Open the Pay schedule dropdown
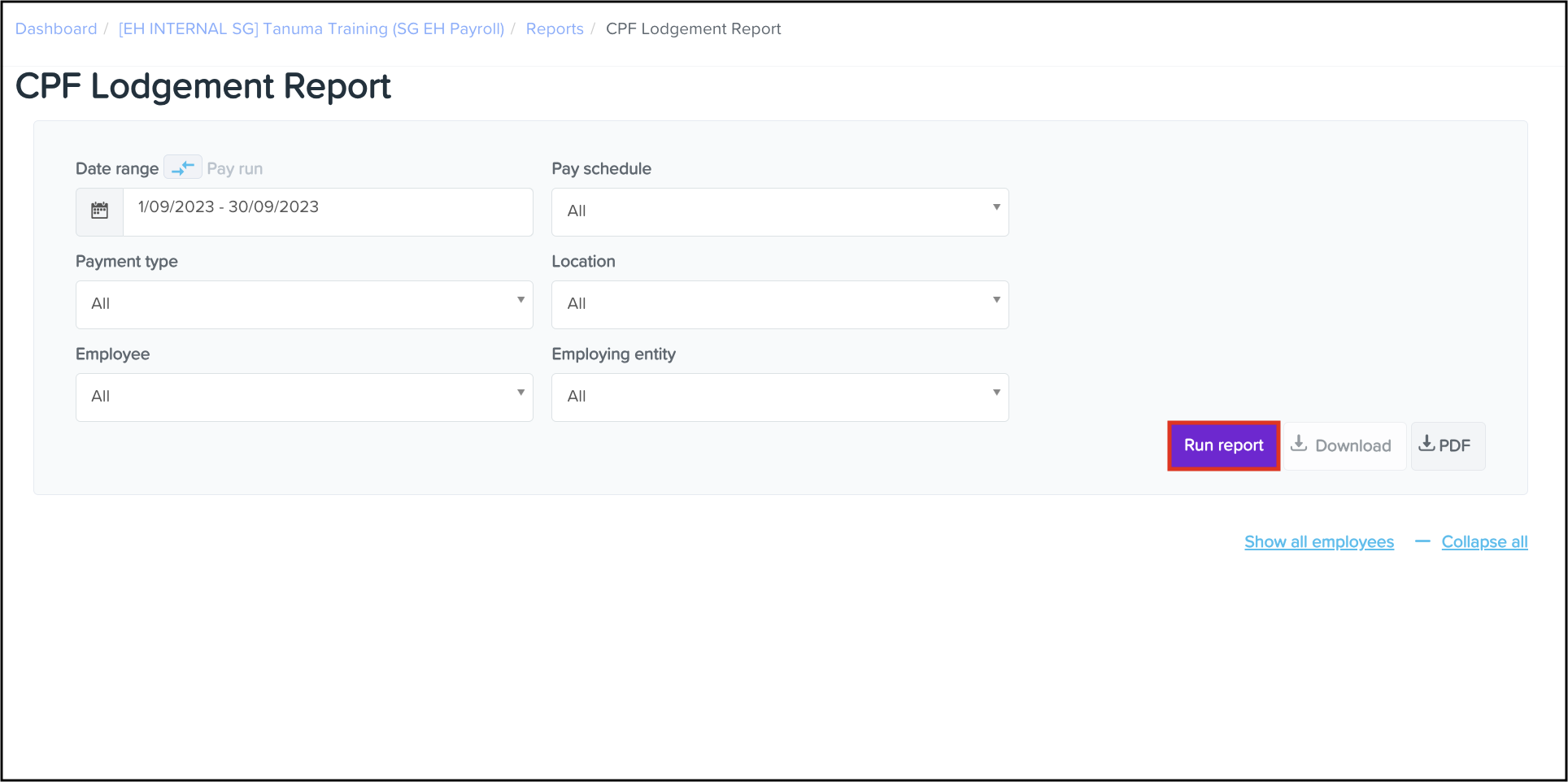Screen dimensions: 1568x782 tap(779, 211)
